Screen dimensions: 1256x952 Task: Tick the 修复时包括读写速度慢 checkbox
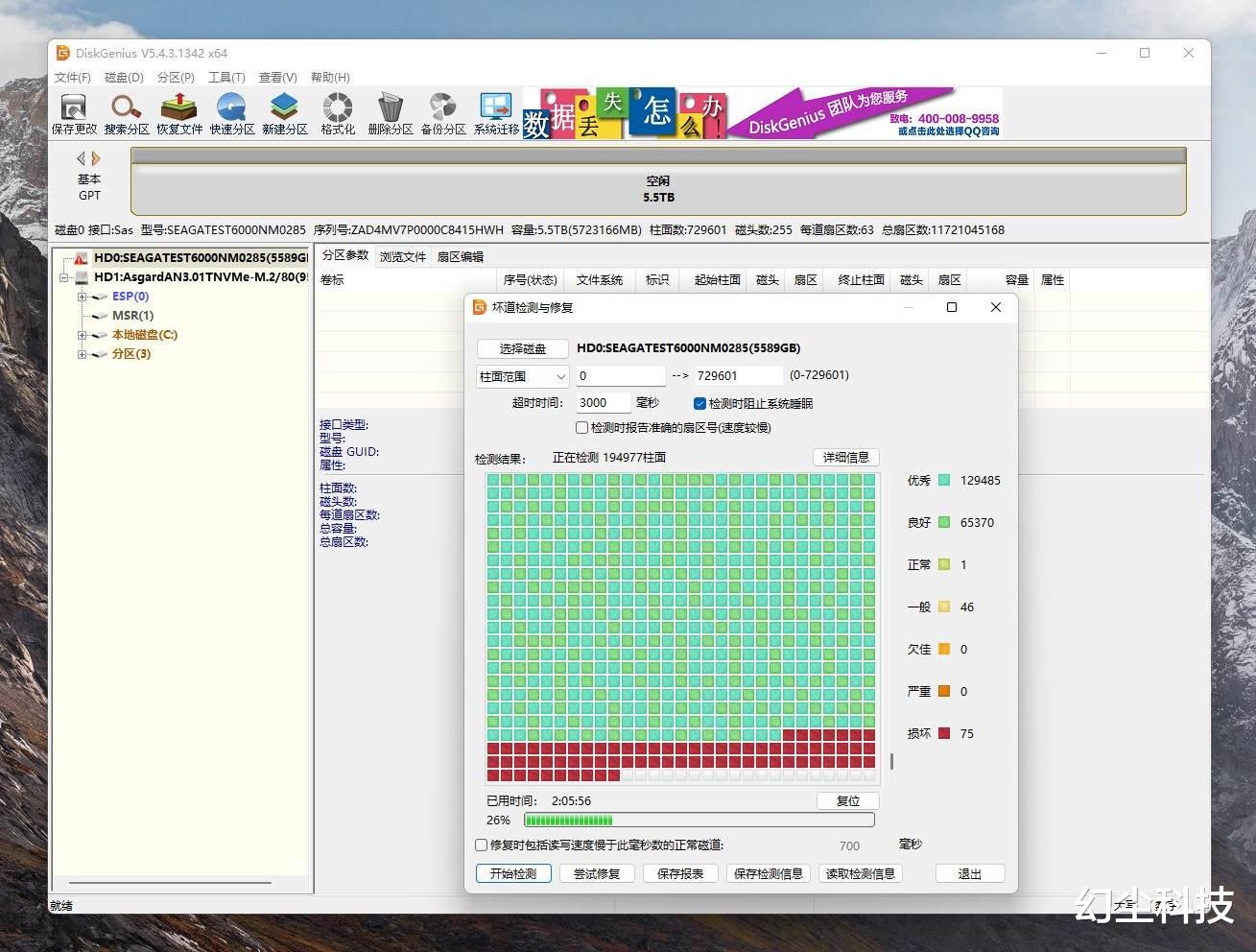482,845
